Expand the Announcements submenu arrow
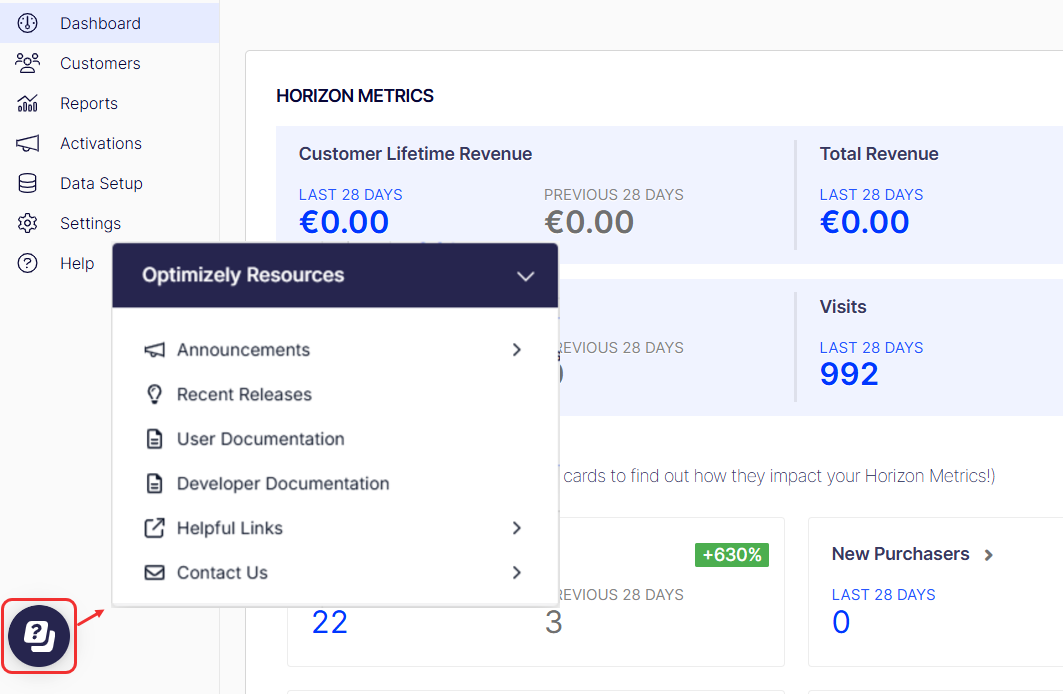This screenshot has width=1063, height=694. click(x=517, y=350)
